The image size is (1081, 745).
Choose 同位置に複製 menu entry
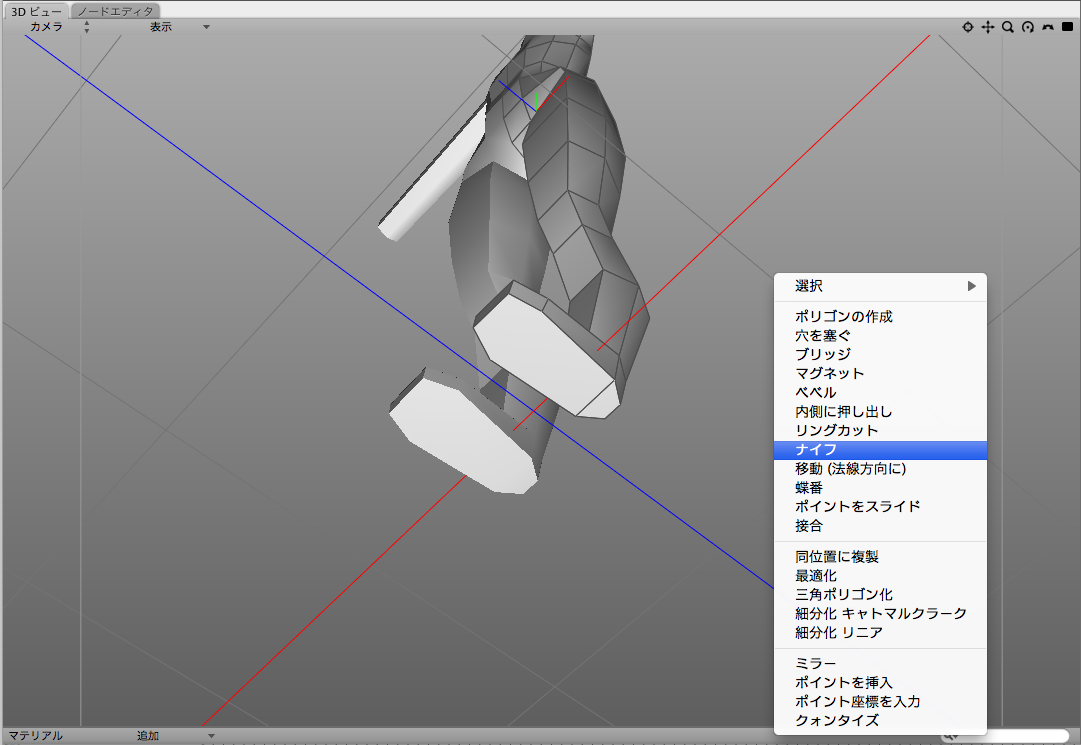click(x=880, y=557)
